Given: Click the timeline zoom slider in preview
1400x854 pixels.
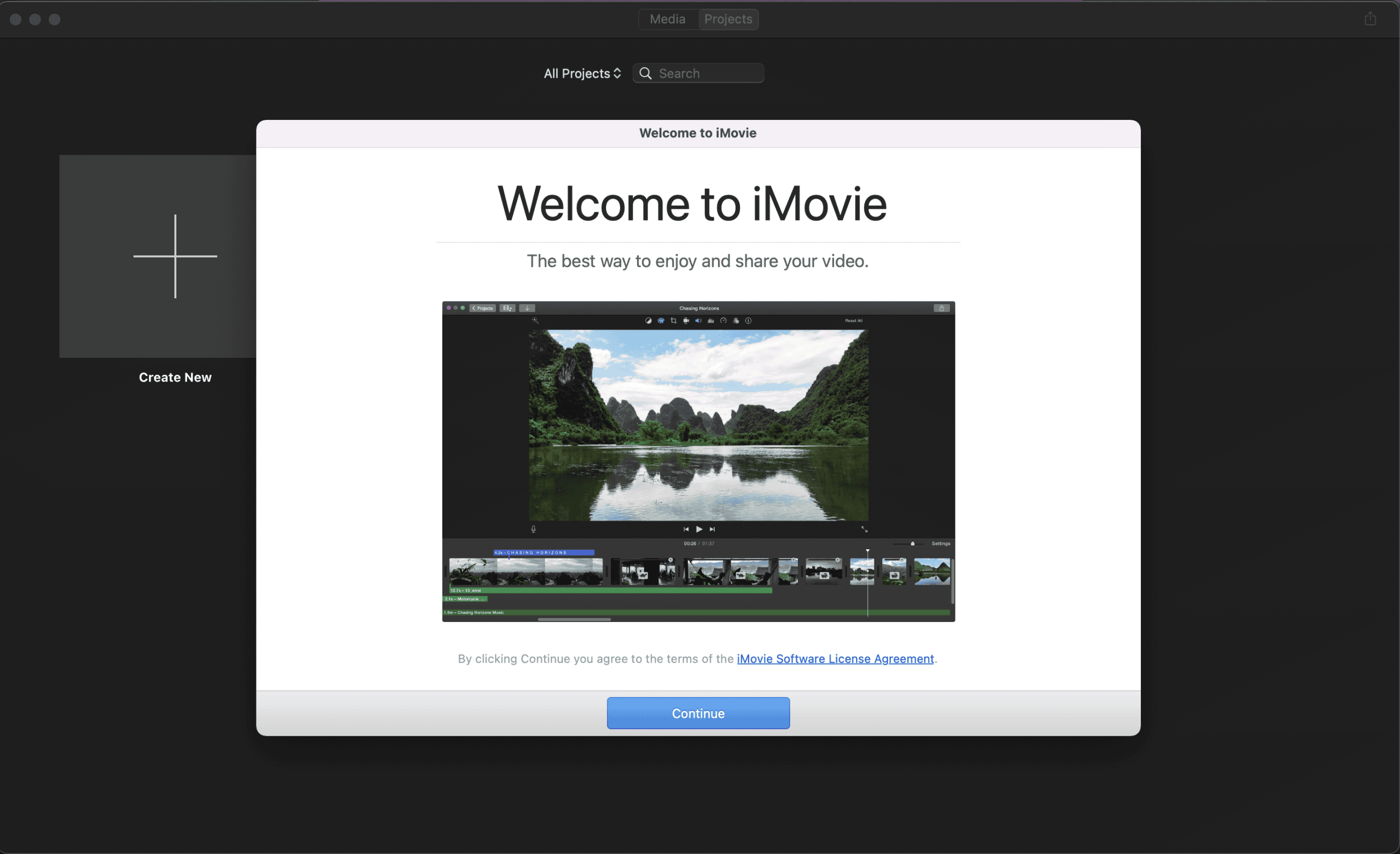Looking at the screenshot, I should tap(913, 544).
